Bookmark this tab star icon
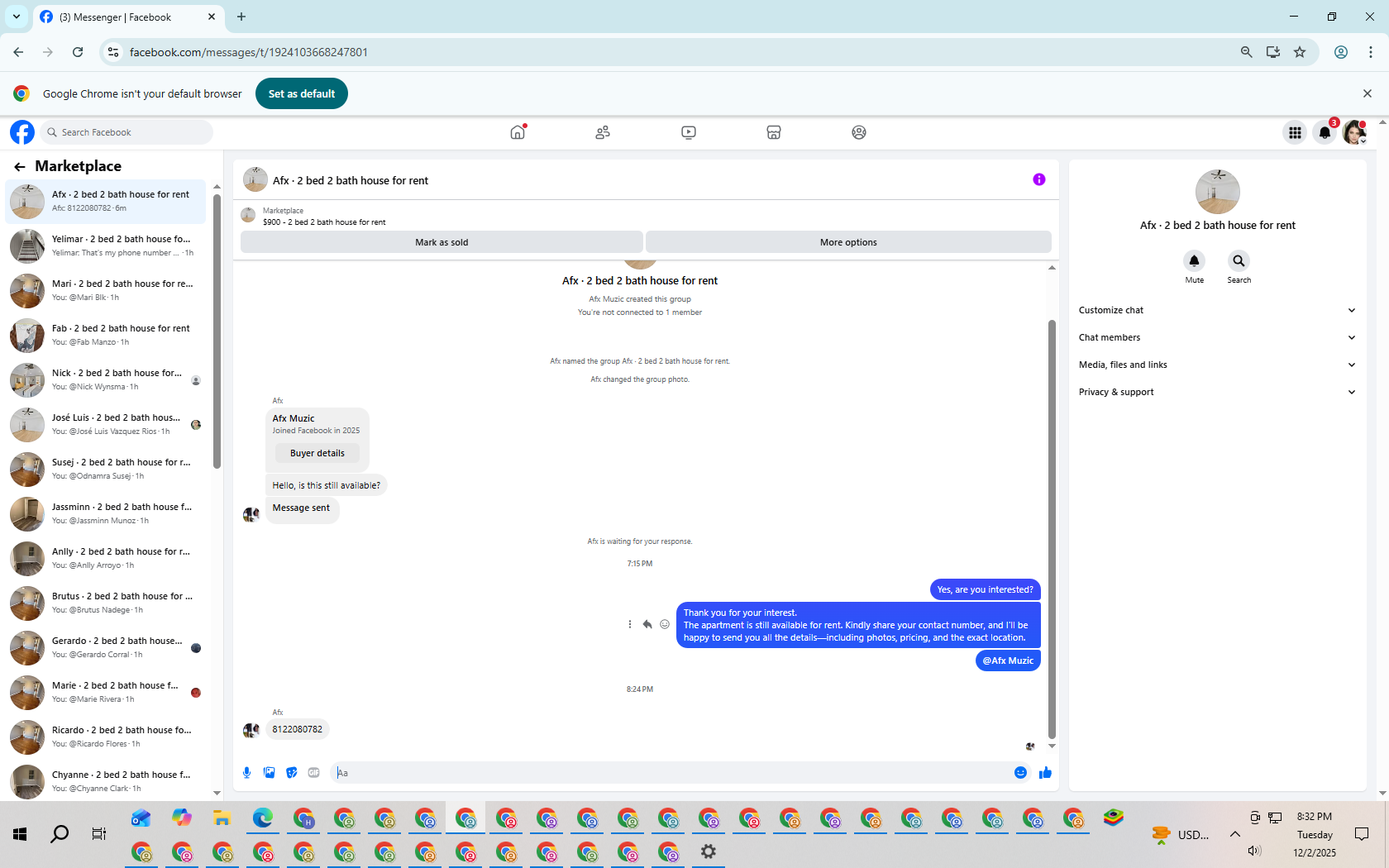 click(1300, 52)
